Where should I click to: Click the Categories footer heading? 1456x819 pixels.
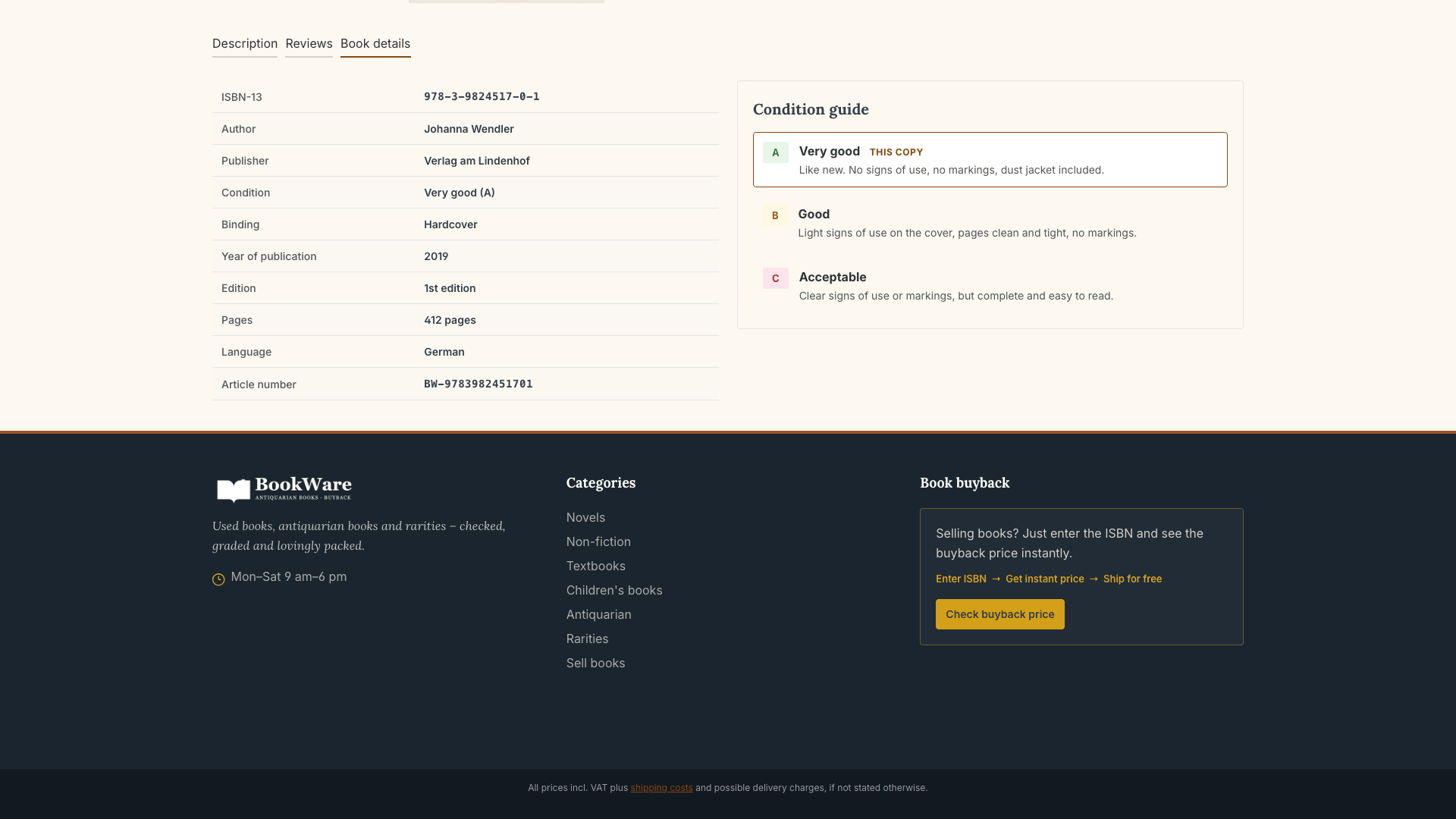click(x=601, y=483)
